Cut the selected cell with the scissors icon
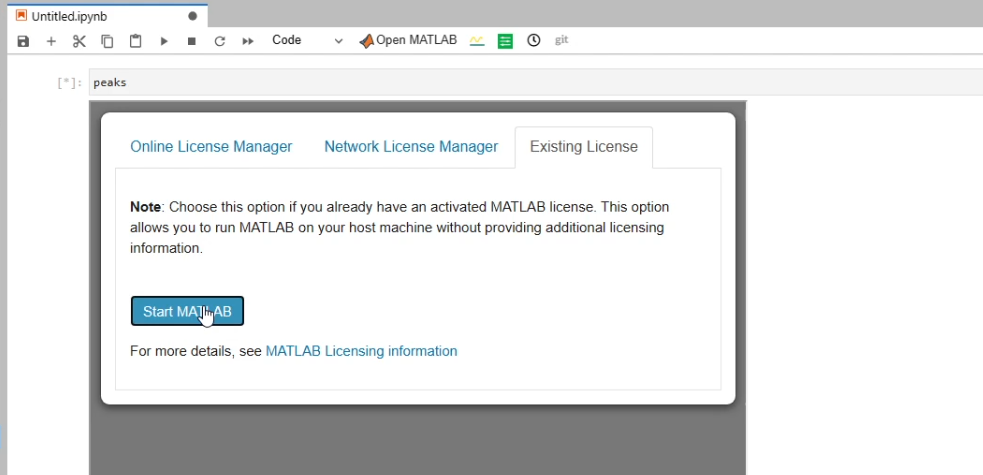Viewport: 983px width, 475px height. pyautogui.click(x=79, y=41)
